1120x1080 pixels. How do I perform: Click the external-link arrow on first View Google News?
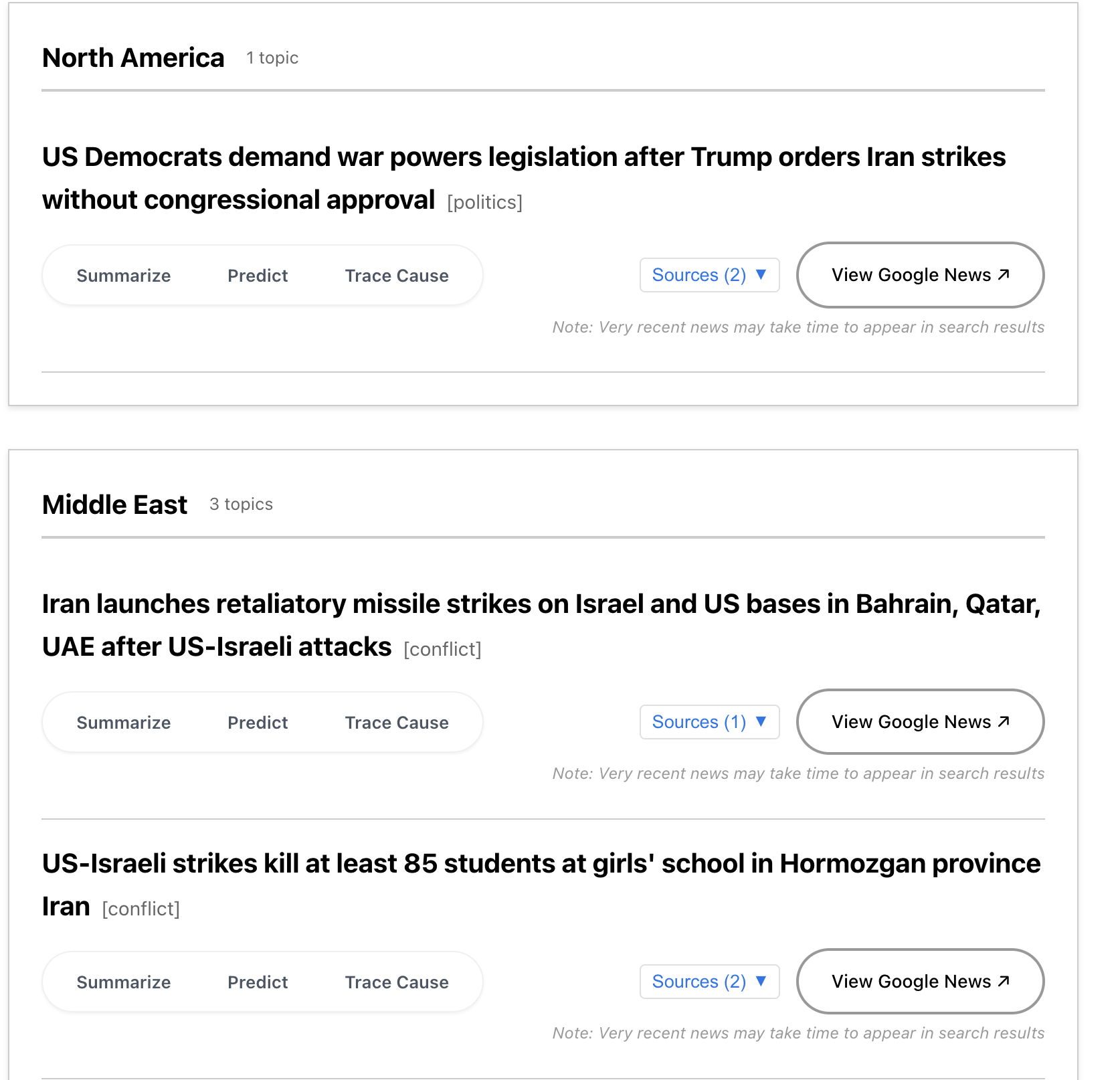[x=1003, y=274]
